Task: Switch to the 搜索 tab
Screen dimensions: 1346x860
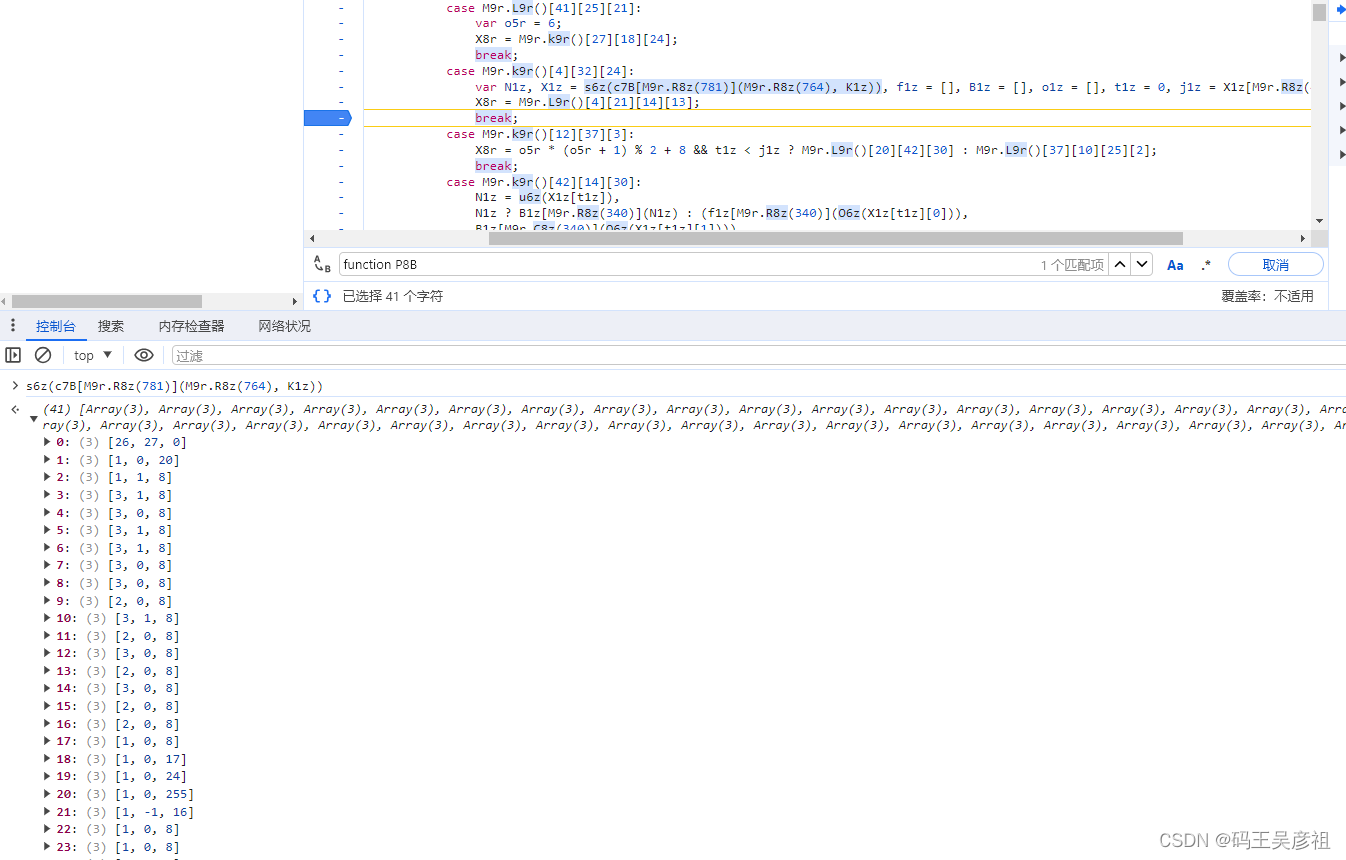Action: tap(111, 326)
